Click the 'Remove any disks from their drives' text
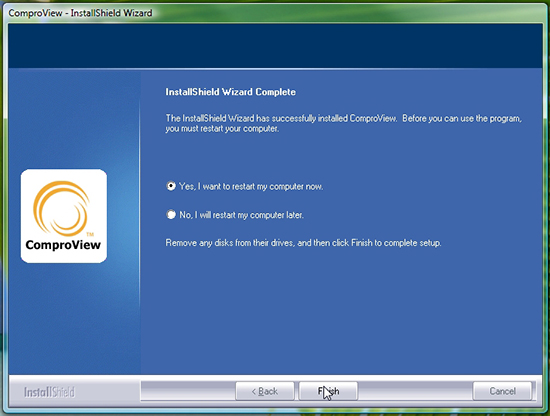This screenshot has height=416, width=550. (303, 243)
